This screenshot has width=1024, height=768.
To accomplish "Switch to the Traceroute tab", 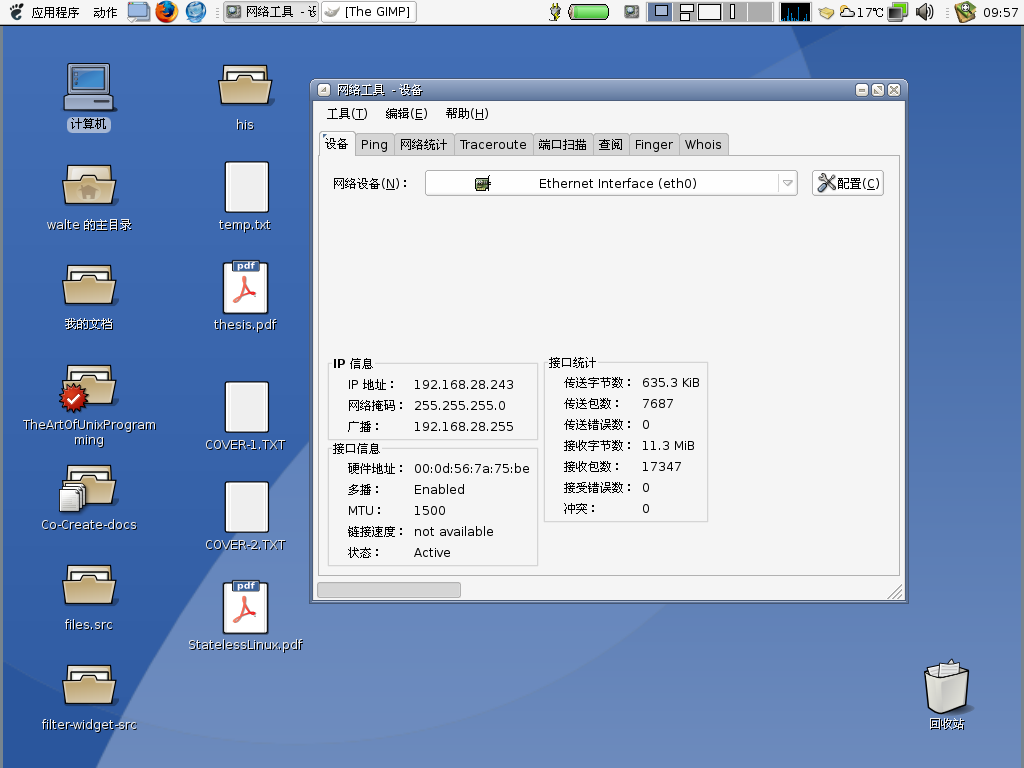I will 492,145.
